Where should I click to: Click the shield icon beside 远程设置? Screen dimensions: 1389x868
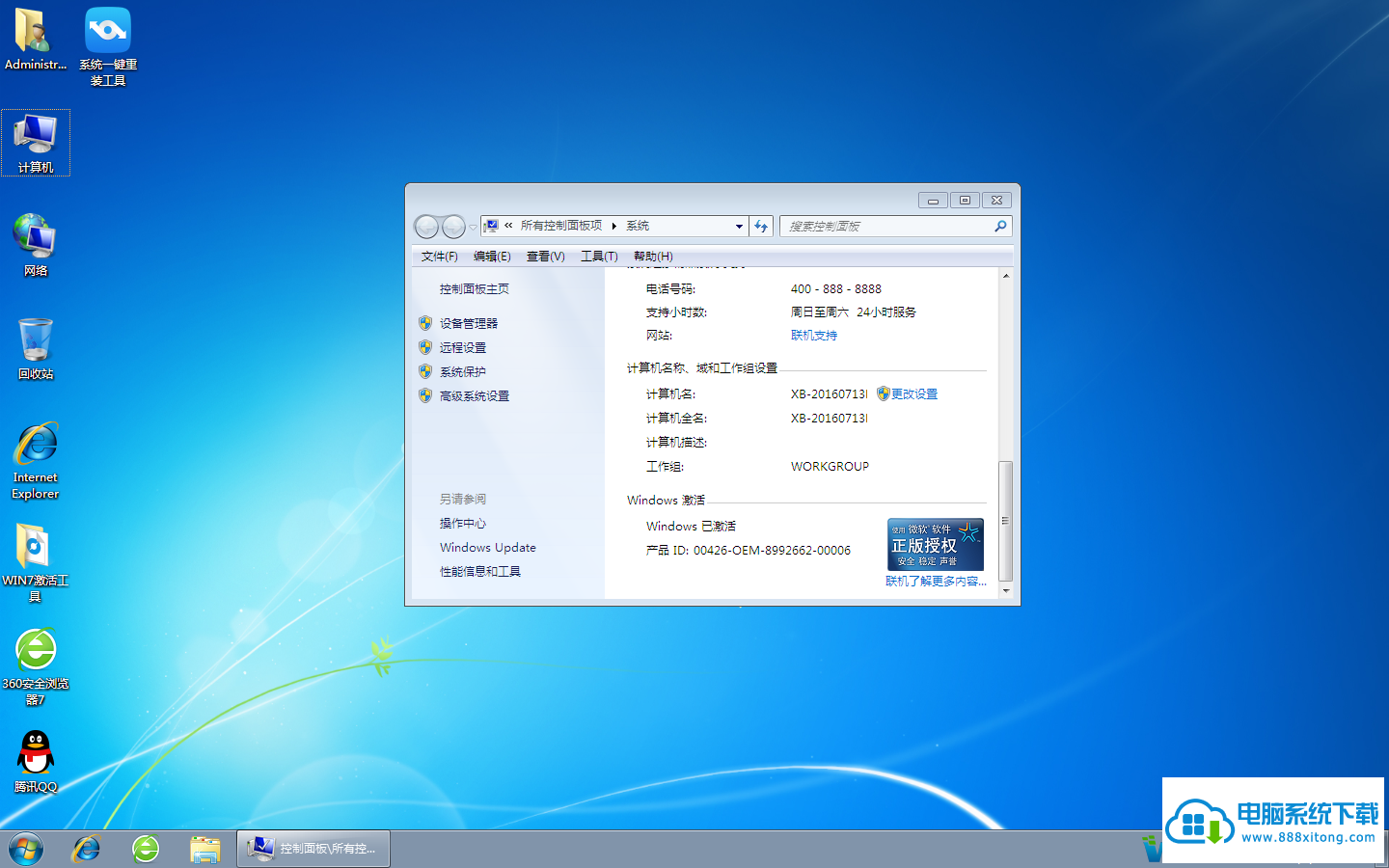(x=425, y=347)
